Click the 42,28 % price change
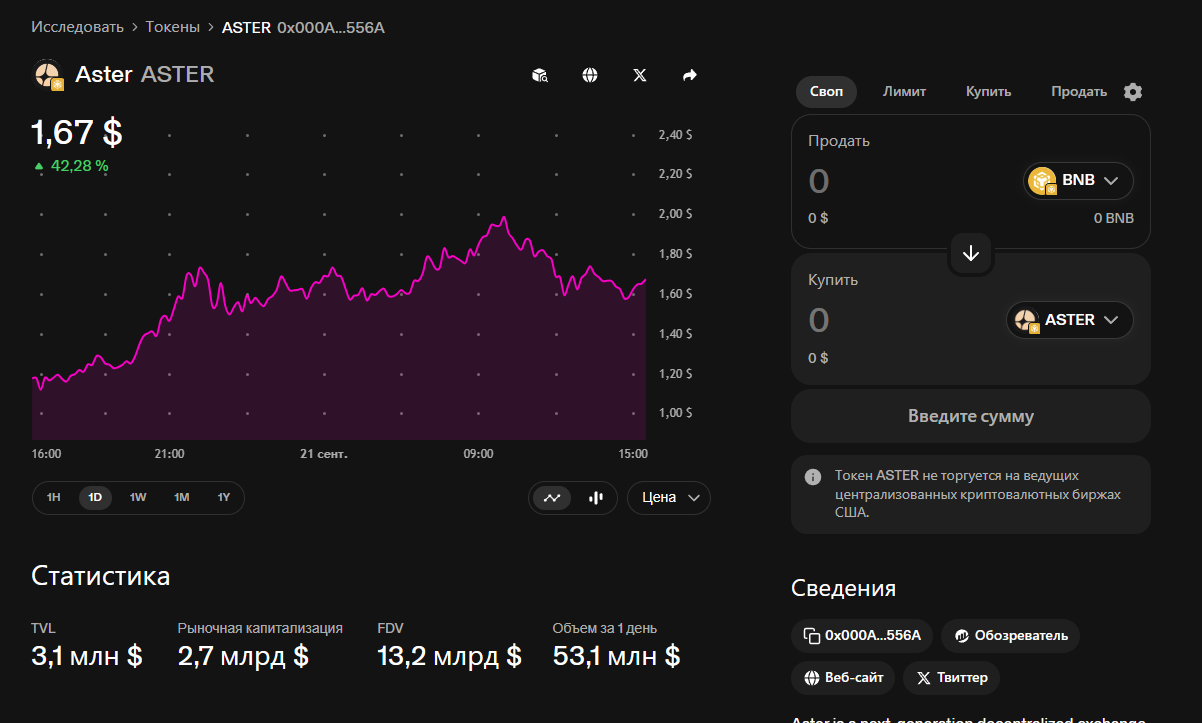 (x=71, y=166)
